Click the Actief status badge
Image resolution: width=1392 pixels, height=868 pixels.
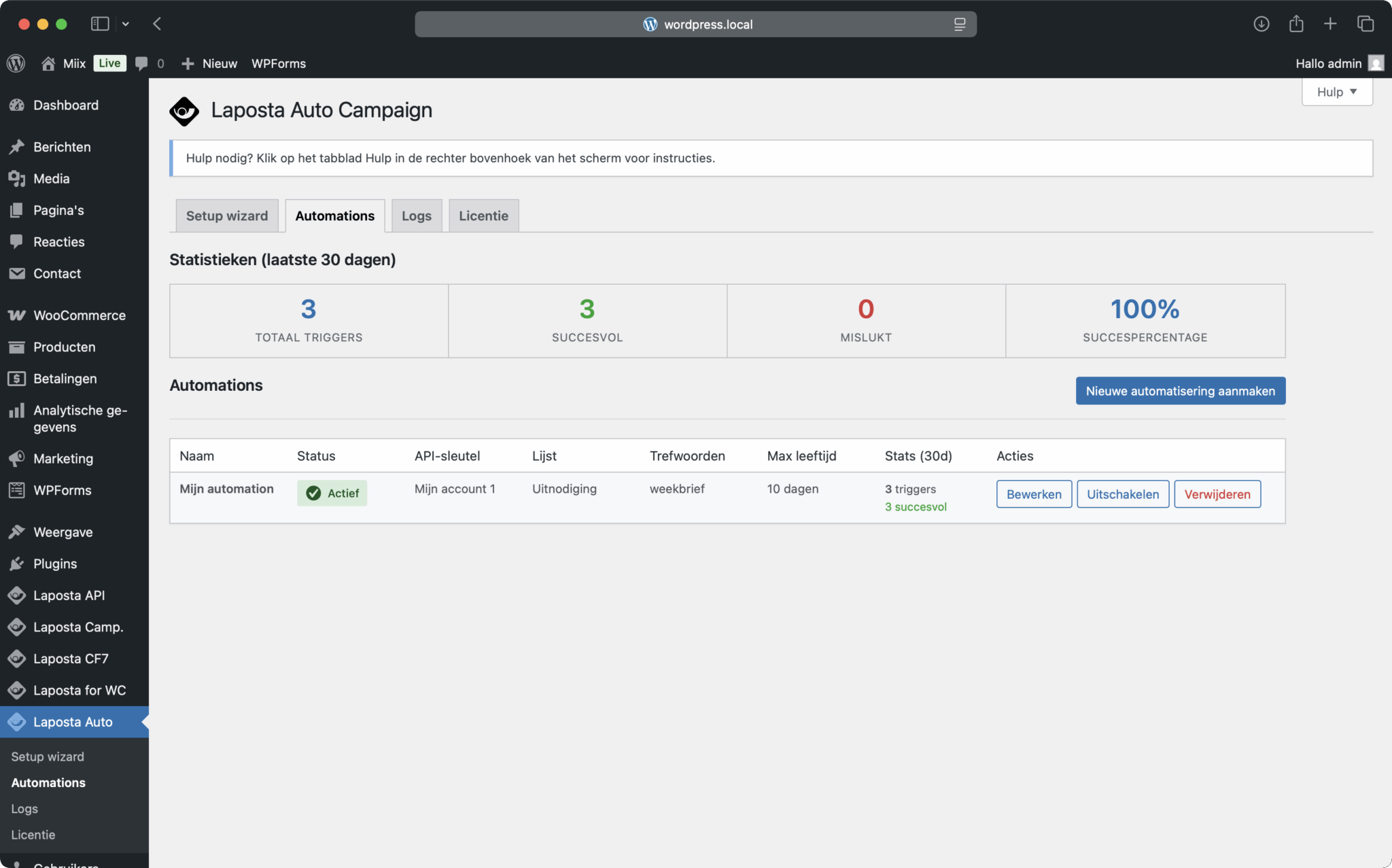[332, 493]
